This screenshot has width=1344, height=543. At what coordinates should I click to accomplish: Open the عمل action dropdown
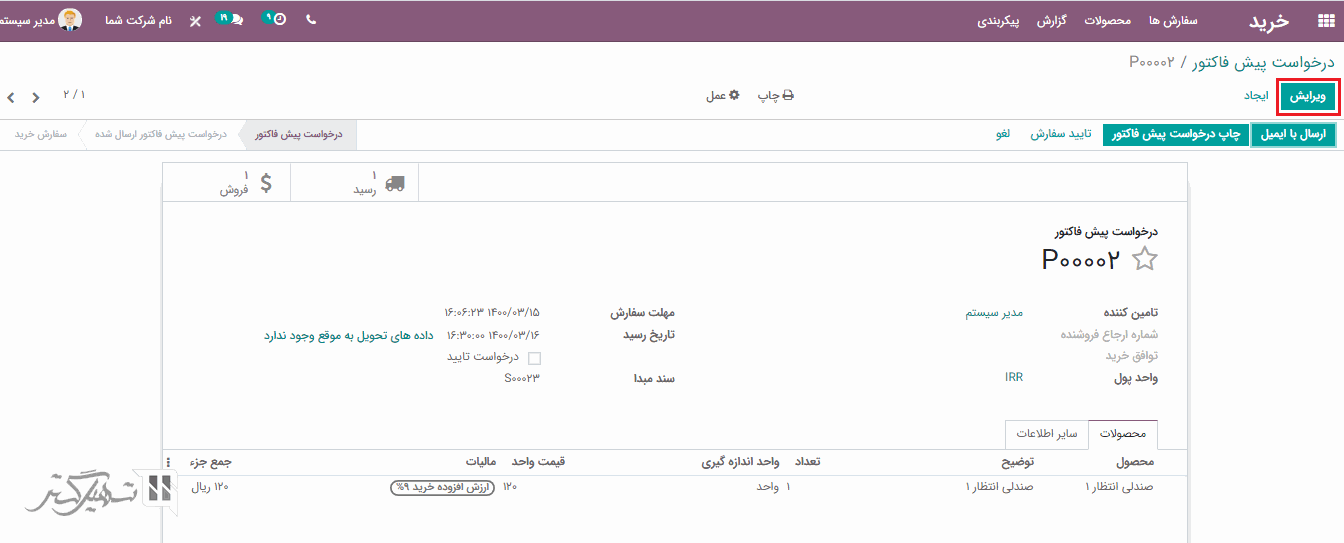coord(723,96)
